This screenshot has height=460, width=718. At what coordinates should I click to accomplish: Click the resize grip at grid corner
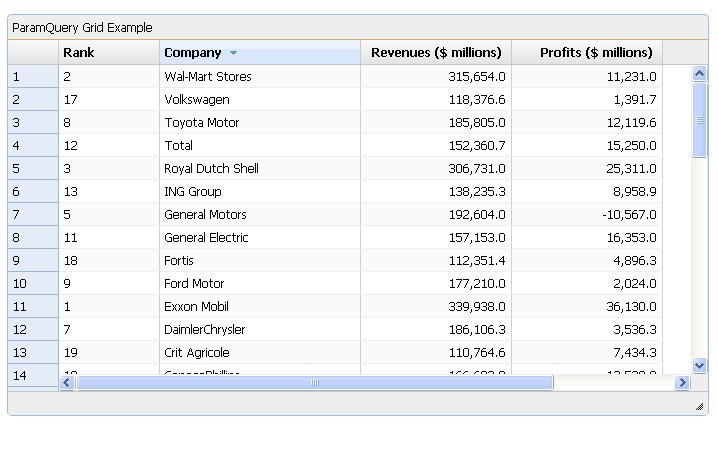coord(698,406)
